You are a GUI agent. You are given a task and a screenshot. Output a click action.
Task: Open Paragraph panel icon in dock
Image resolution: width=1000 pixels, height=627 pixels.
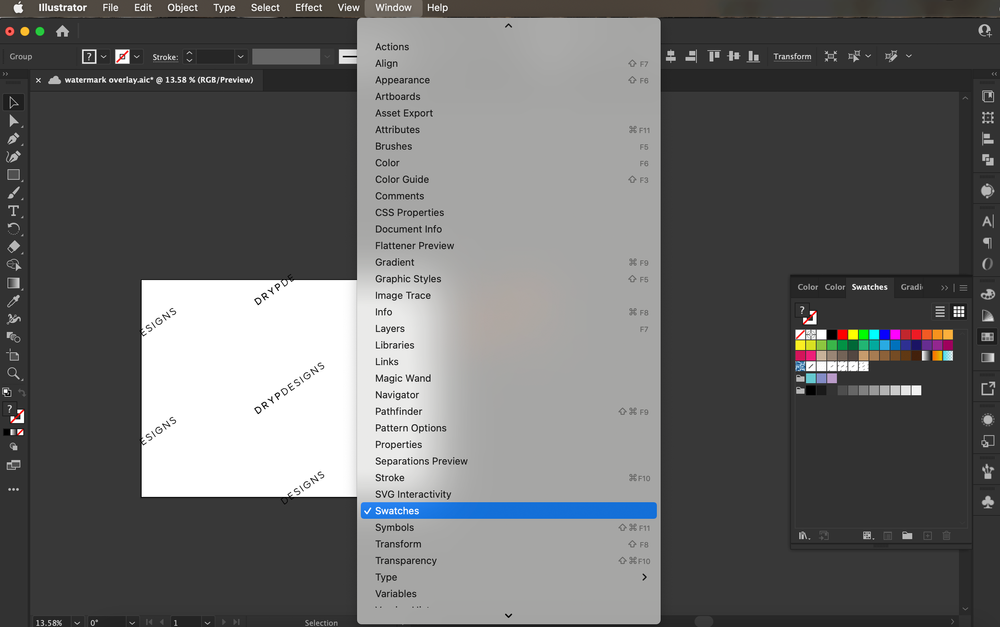tap(987, 243)
